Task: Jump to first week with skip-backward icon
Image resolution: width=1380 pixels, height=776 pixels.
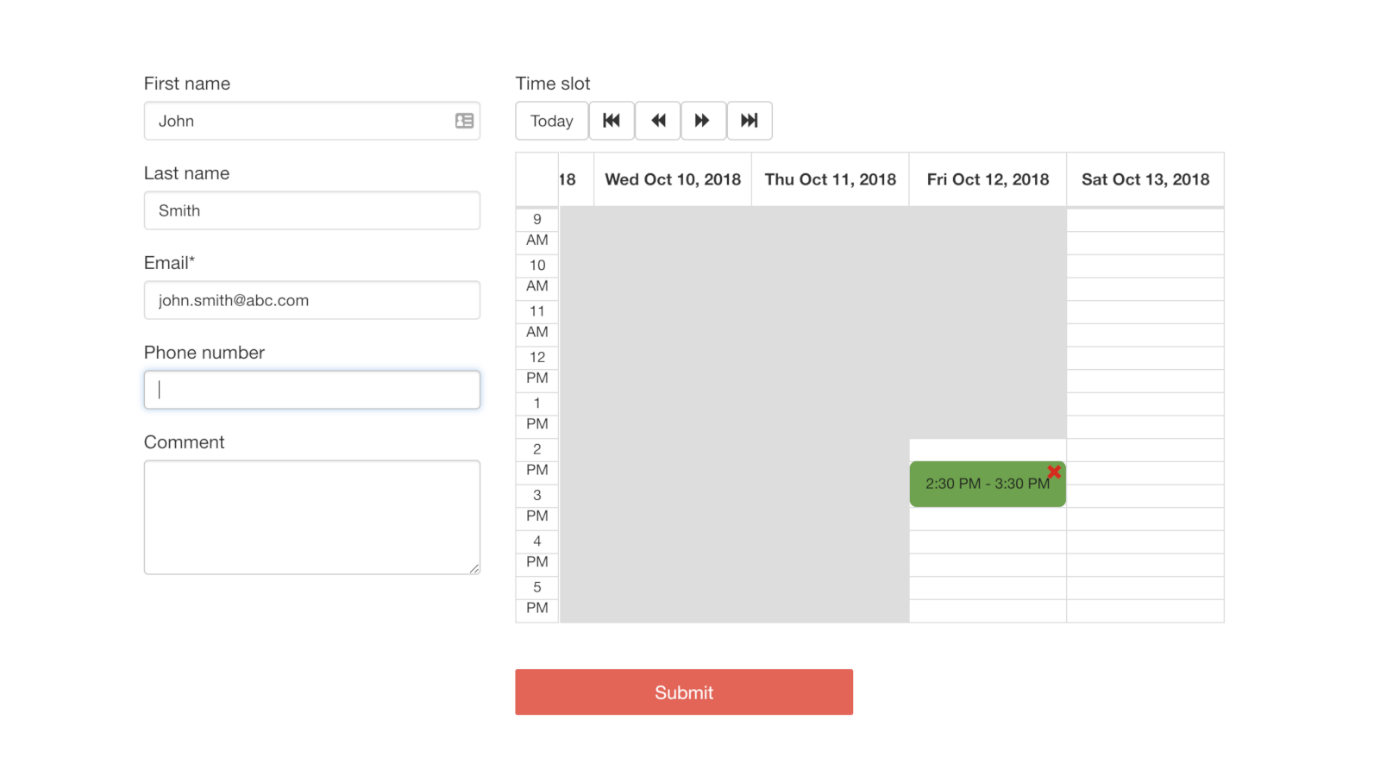Action: pos(611,121)
